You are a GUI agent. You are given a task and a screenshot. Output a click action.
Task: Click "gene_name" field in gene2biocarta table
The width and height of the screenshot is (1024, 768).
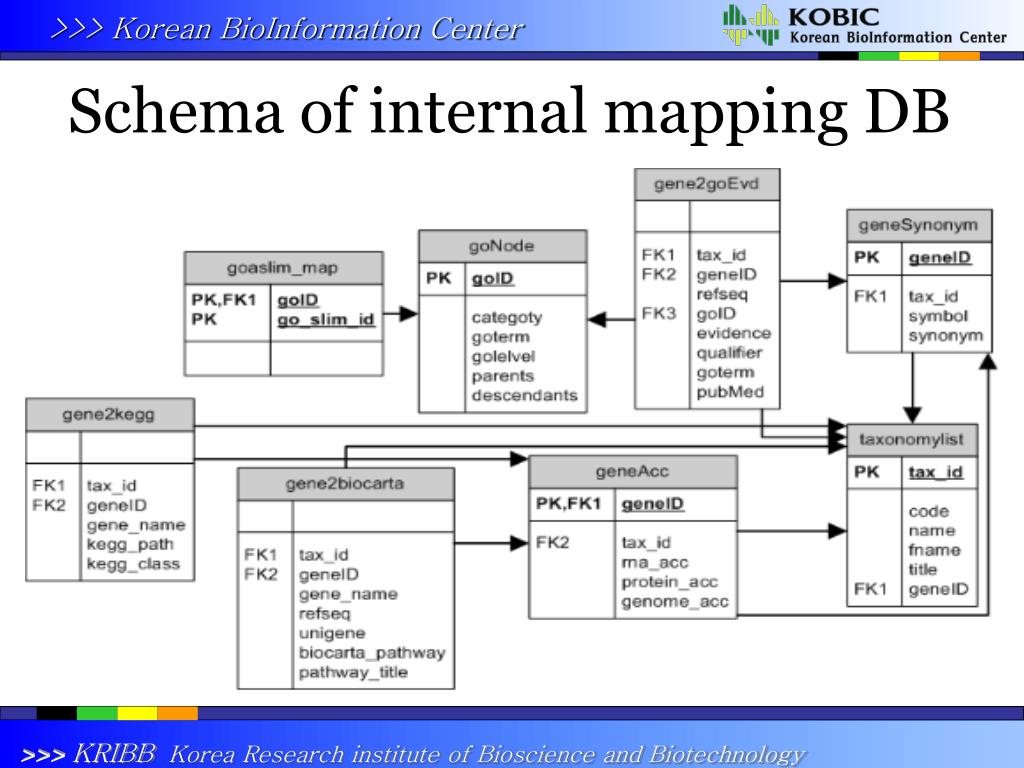[x=348, y=594]
